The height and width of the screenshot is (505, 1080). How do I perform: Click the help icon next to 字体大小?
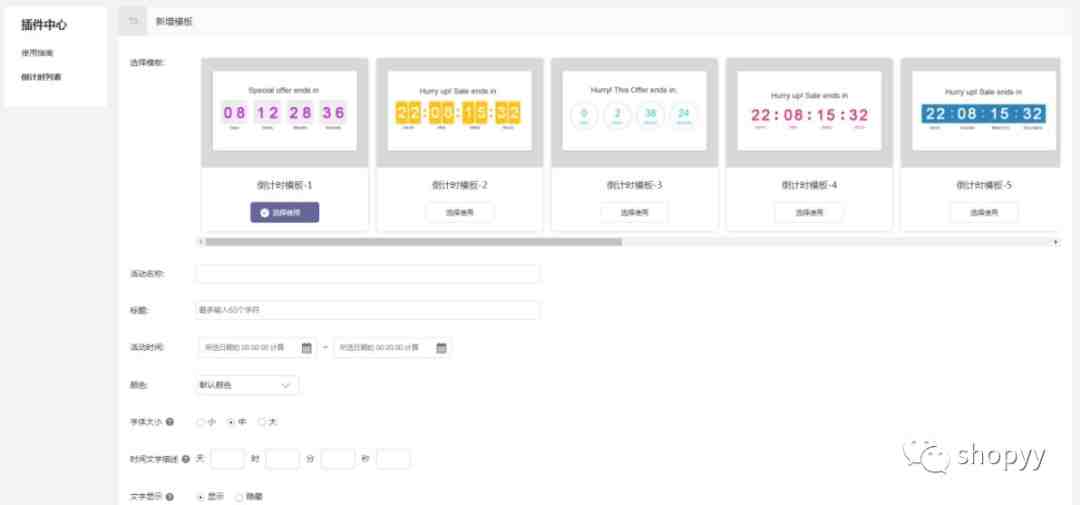[x=169, y=422]
